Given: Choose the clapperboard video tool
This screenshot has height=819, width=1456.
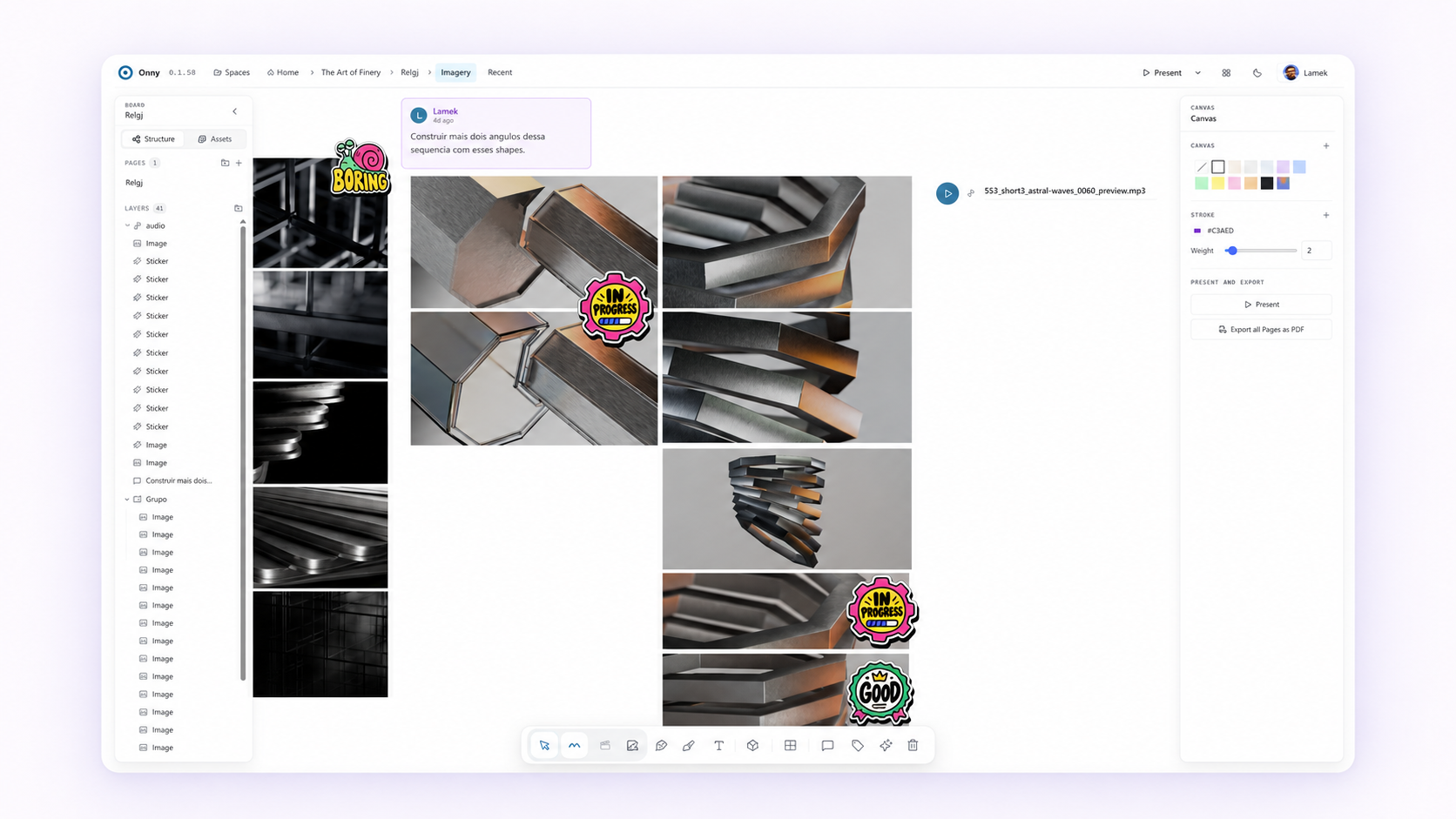Looking at the screenshot, I should tap(605, 745).
